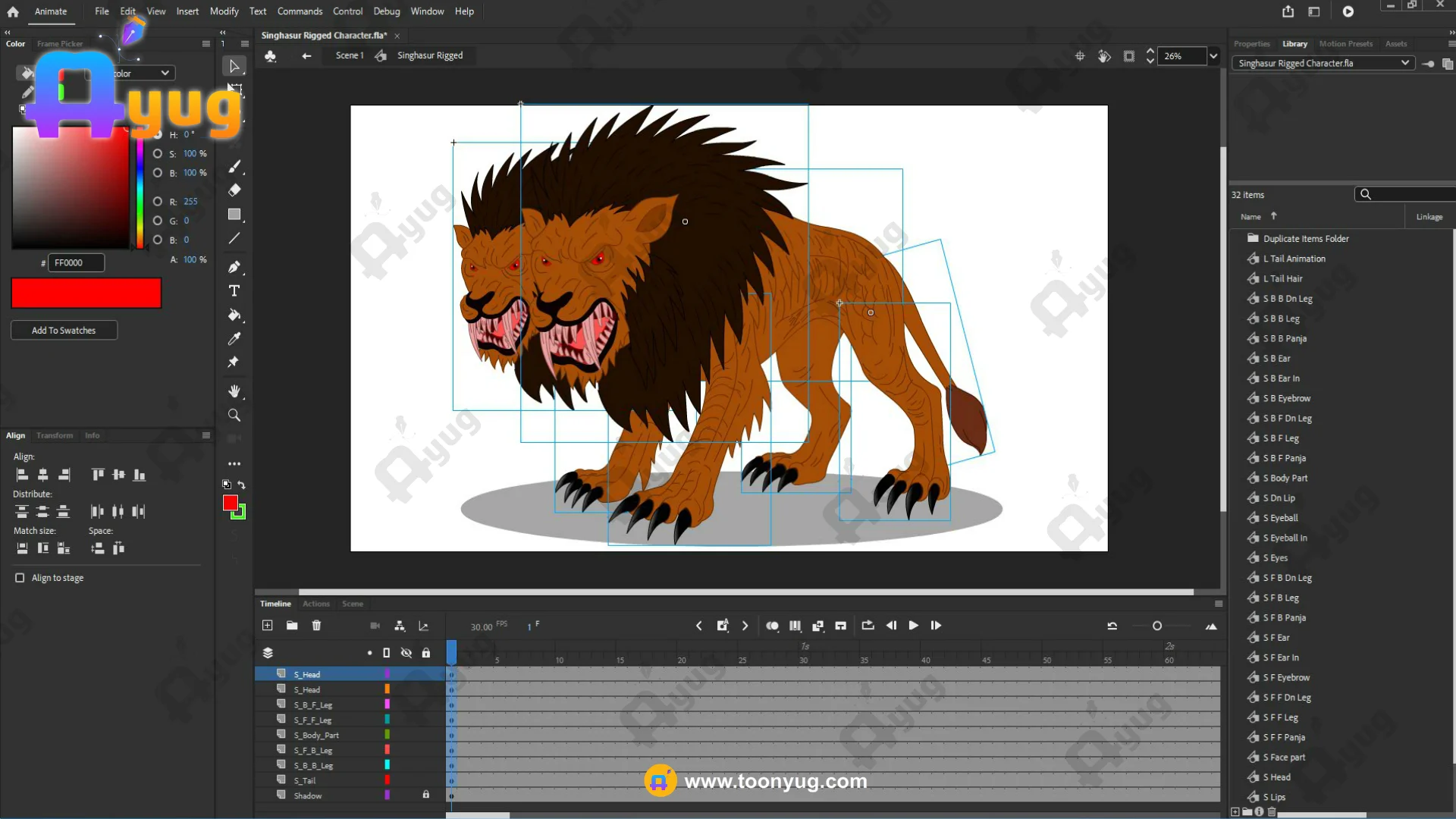1456x819 pixels.
Task: Click Add To Swatches button
Action: coord(64,331)
